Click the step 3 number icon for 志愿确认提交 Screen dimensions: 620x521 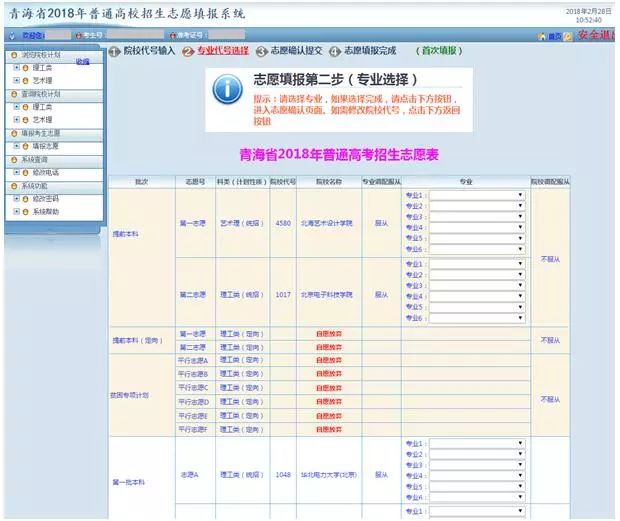pyautogui.click(x=262, y=51)
